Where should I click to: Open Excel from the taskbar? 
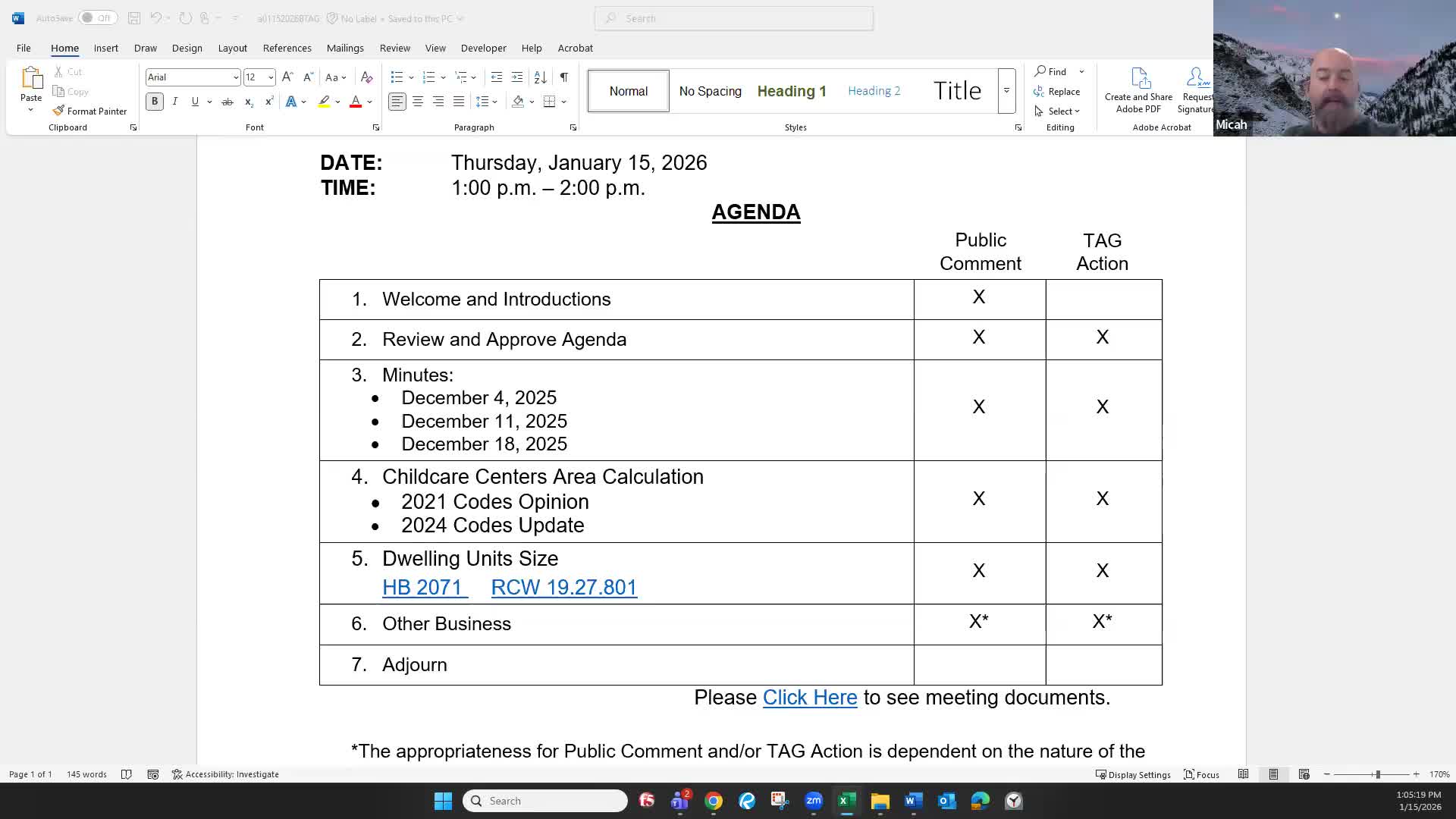(x=847, y=800)
